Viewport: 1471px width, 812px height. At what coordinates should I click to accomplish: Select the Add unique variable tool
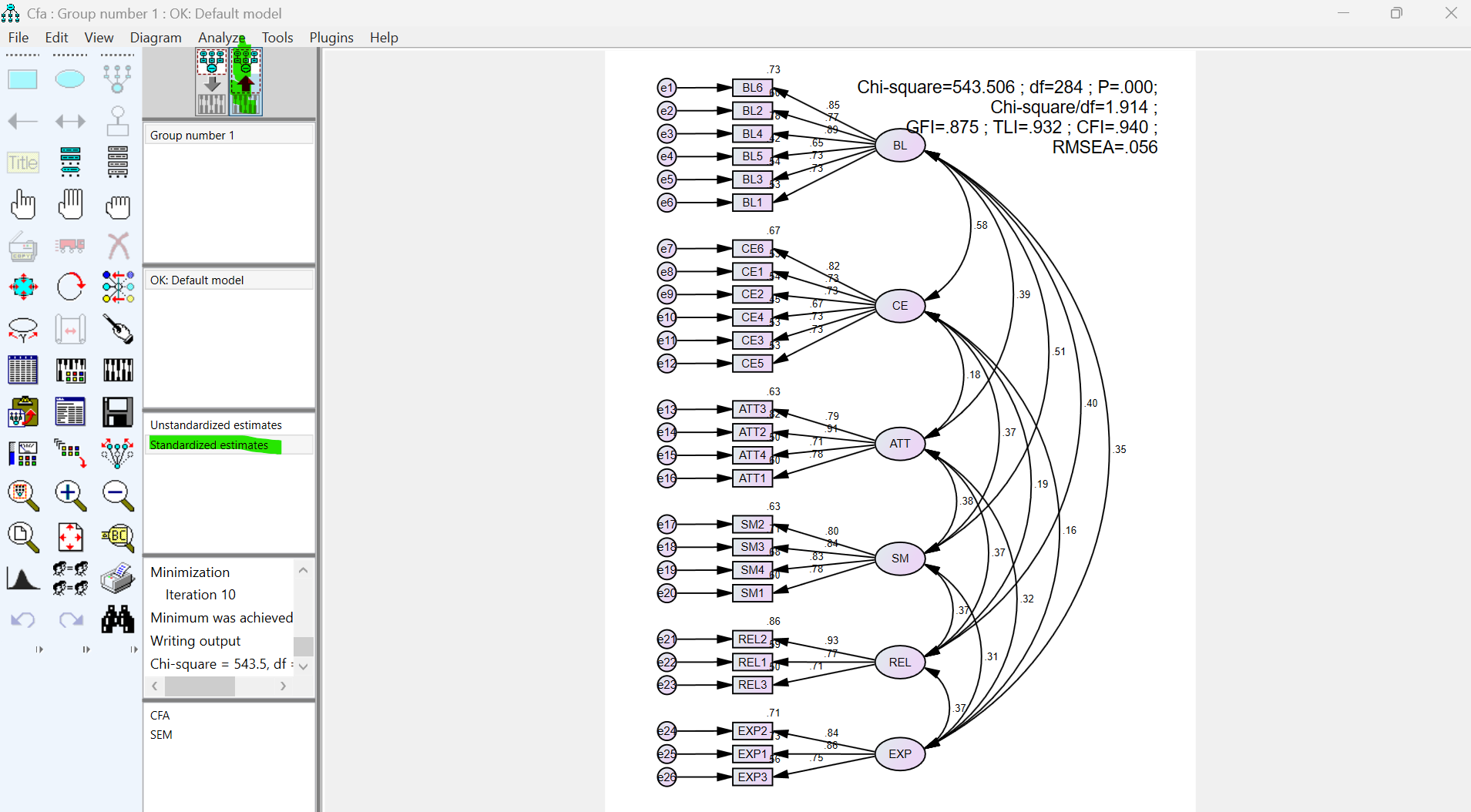tap(117, 121)
